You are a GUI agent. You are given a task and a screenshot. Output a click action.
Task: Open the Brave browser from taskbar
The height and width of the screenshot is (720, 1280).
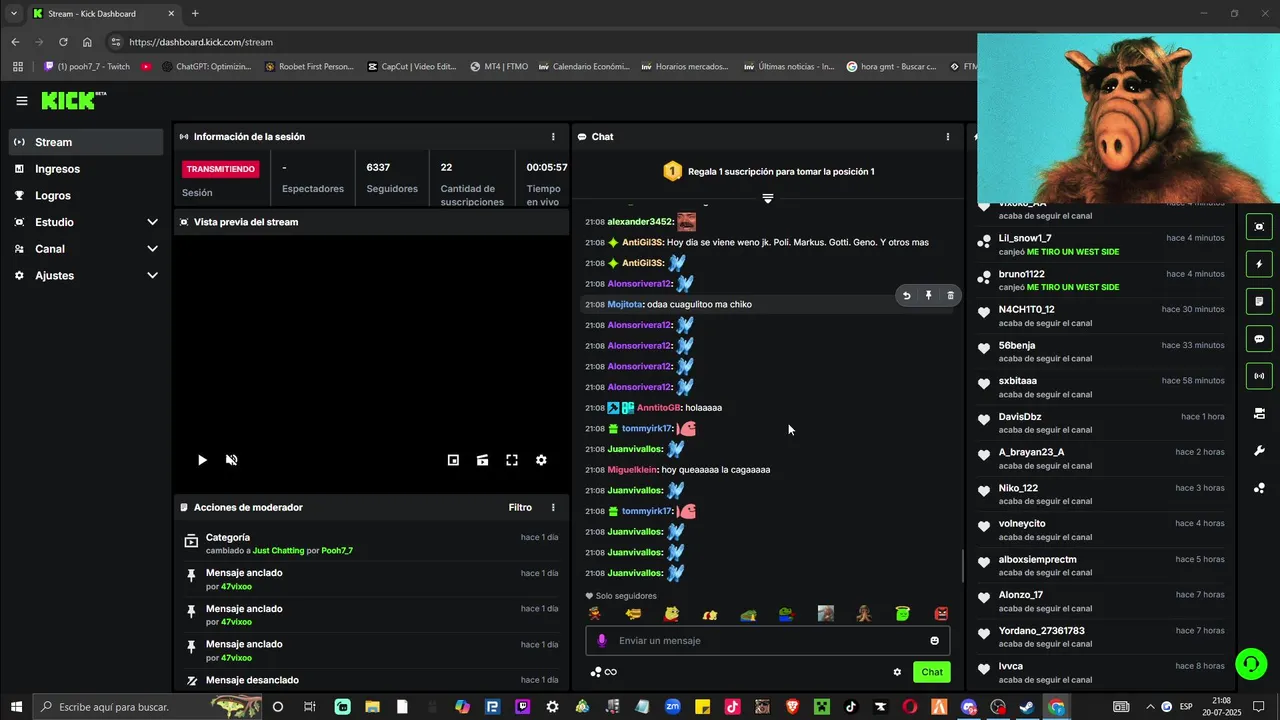792,707
